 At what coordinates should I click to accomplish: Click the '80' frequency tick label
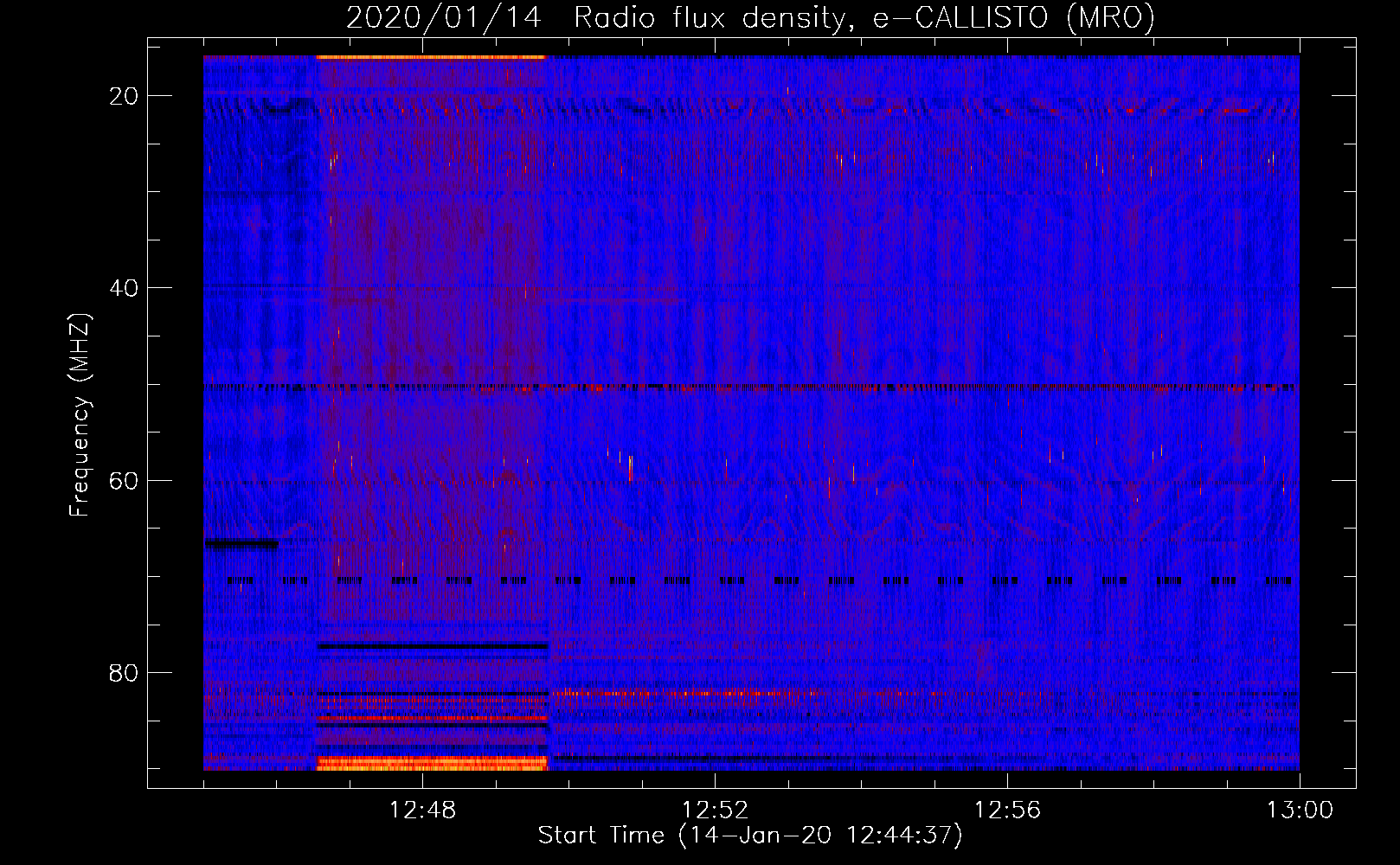pyautogui.click(x=125, y=672)
